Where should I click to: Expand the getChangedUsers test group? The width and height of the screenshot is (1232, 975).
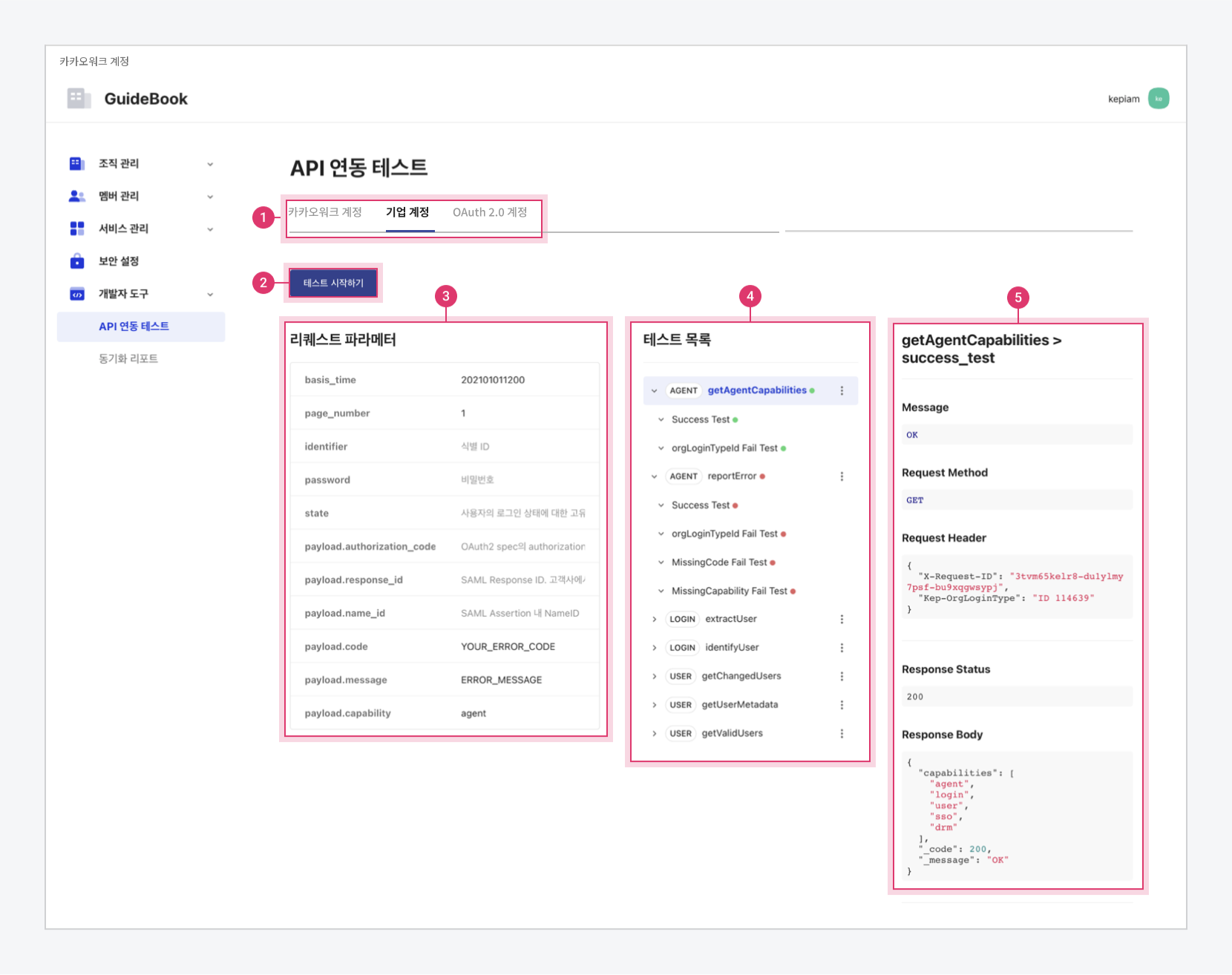click(654, 676)
